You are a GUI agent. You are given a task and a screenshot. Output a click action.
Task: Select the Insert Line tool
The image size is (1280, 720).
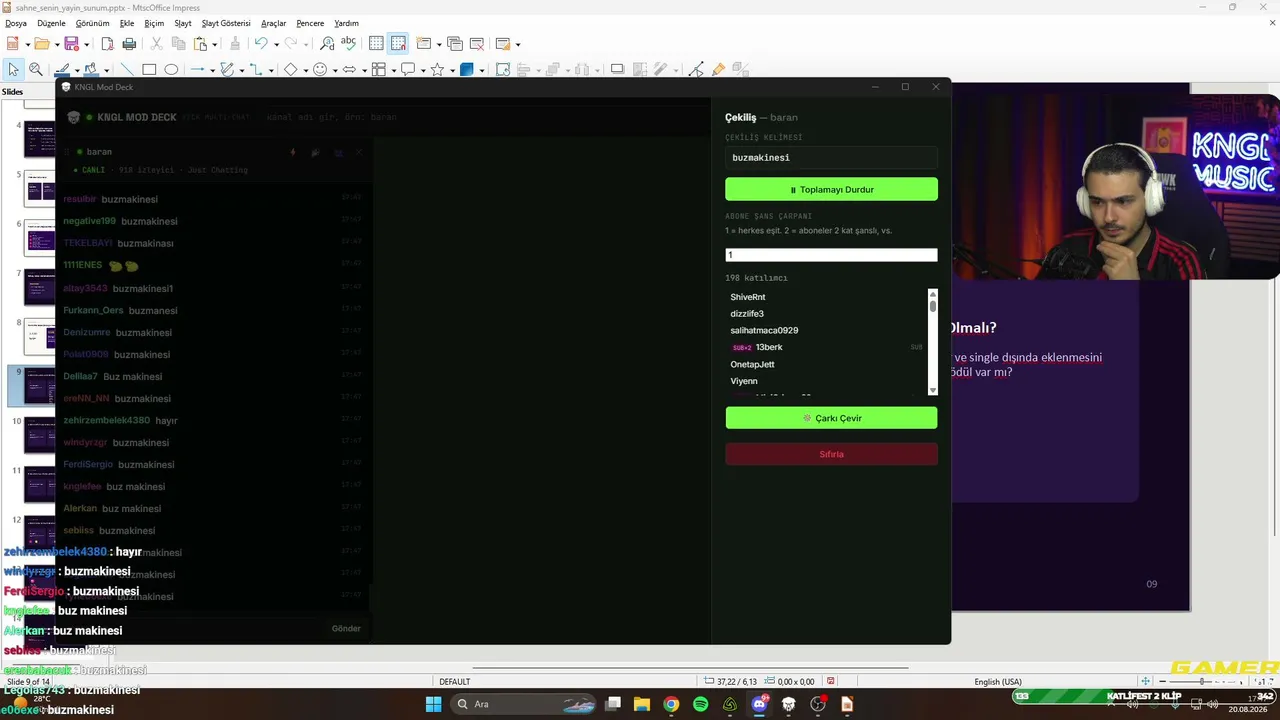[x=126, y=69]
